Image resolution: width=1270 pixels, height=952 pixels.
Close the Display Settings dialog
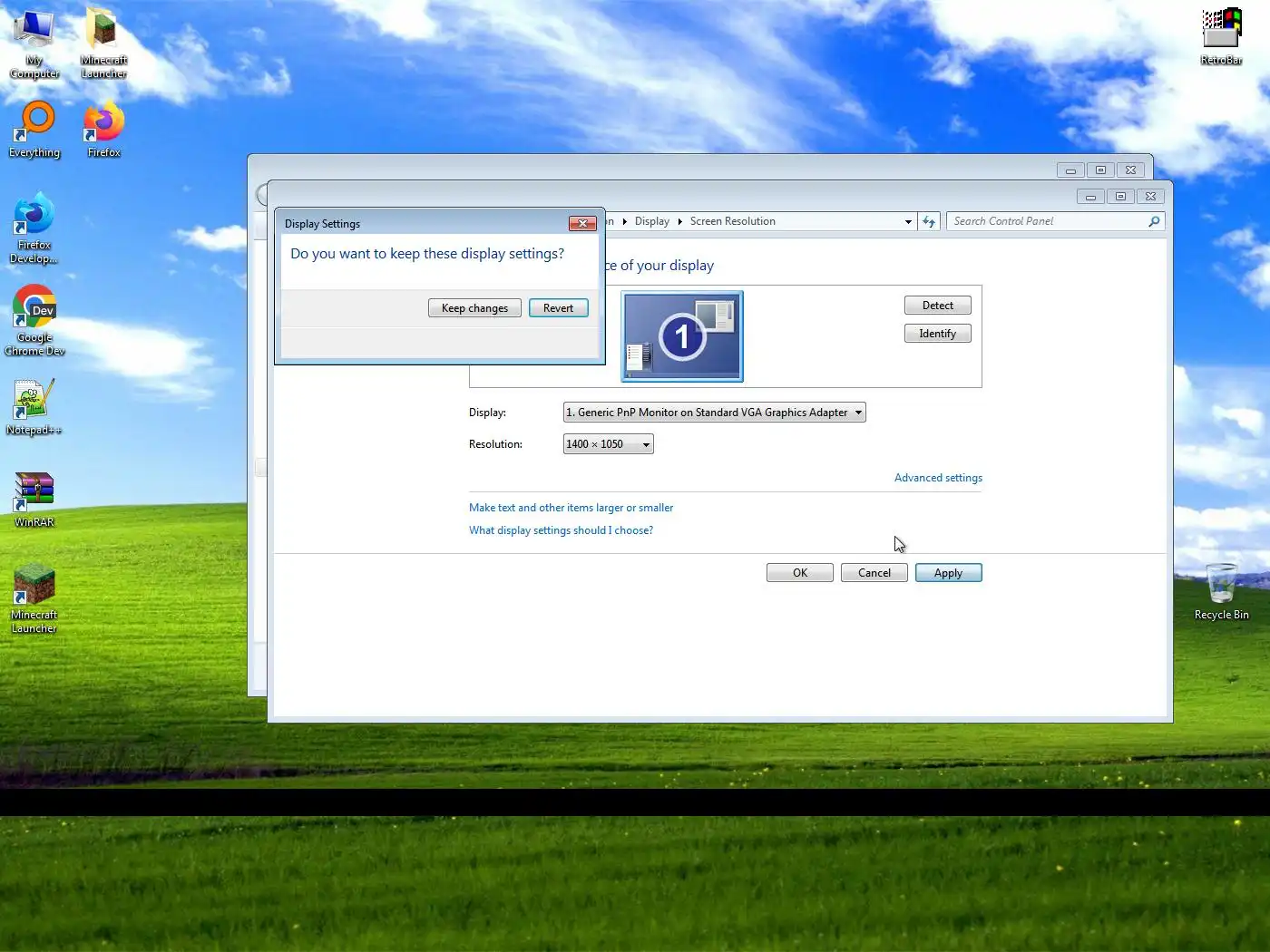[x=582, y=223]
